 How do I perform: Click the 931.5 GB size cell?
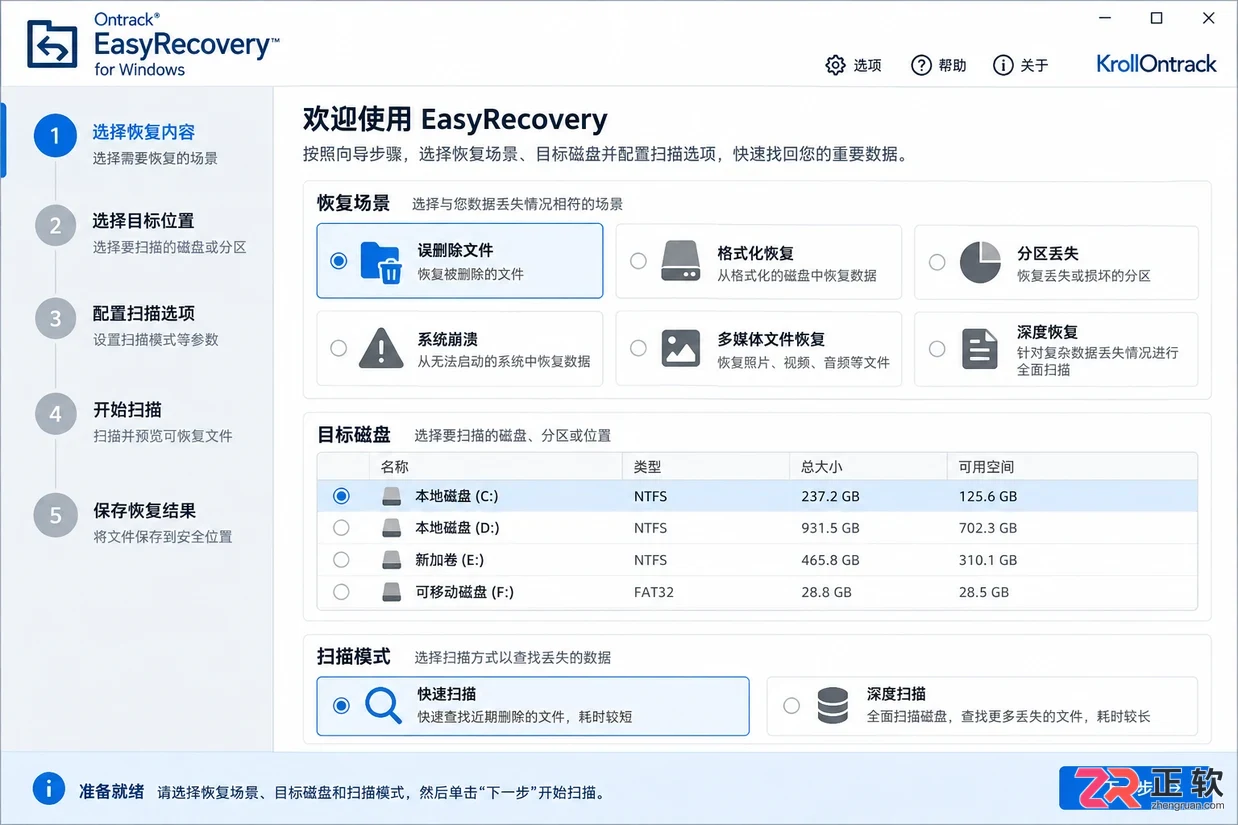[x=830, y=528]
